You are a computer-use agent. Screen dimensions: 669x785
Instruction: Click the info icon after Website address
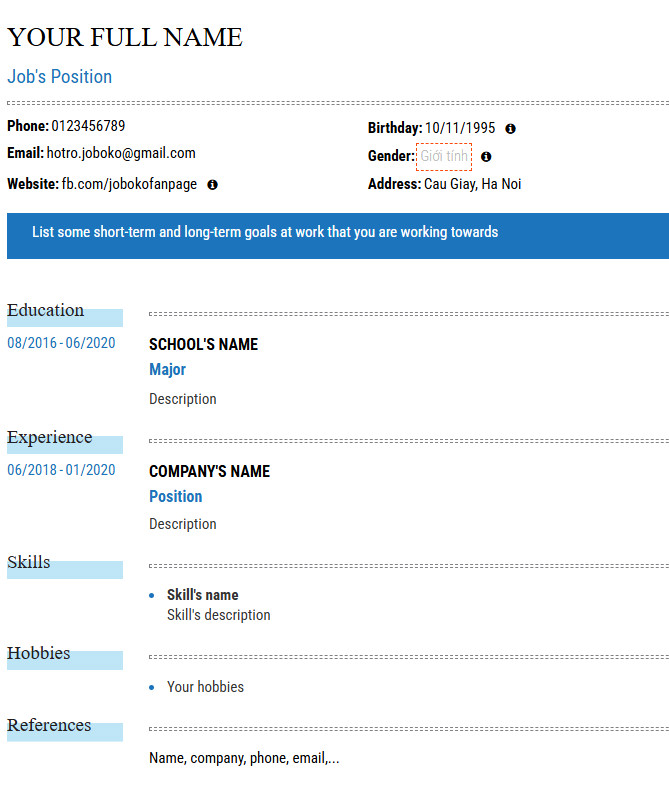pyautogui.click(x=212, y=185)
